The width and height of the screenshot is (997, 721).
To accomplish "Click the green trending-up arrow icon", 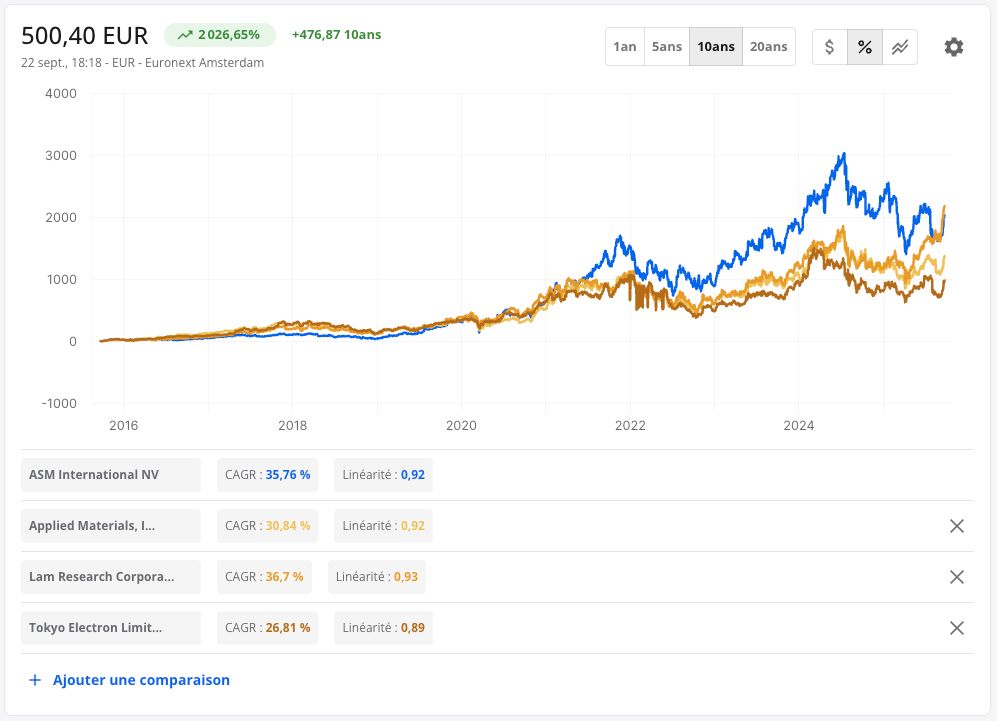I will [x=185, y=35].
